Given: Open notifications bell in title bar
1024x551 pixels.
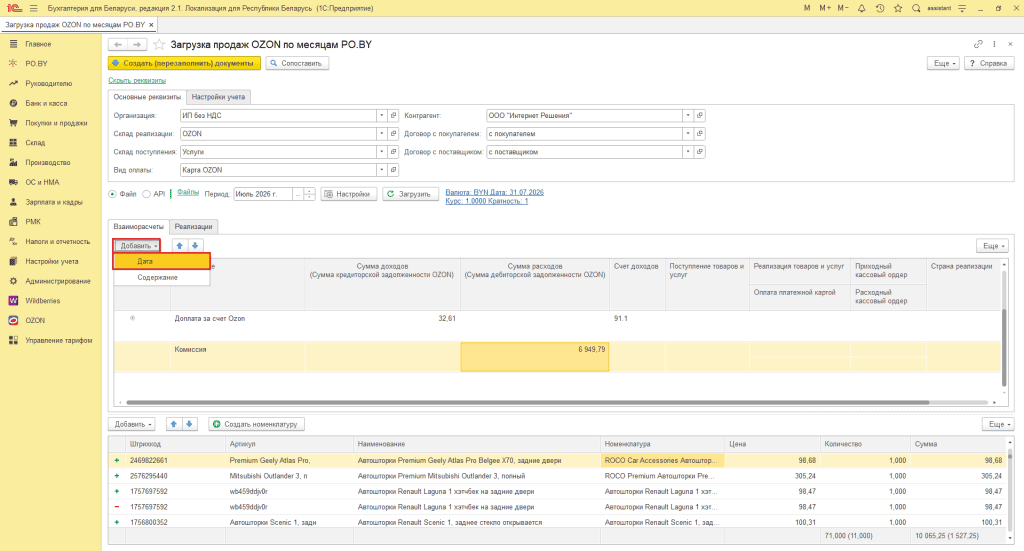Looking at the screenshot, I should click(x=861, y=8).
